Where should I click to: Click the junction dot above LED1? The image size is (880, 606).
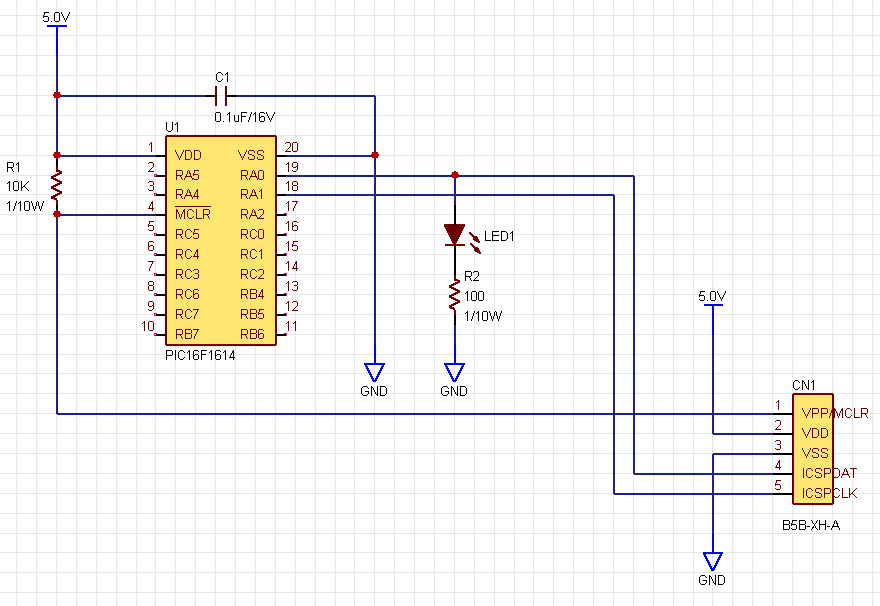tap(455, 175)
